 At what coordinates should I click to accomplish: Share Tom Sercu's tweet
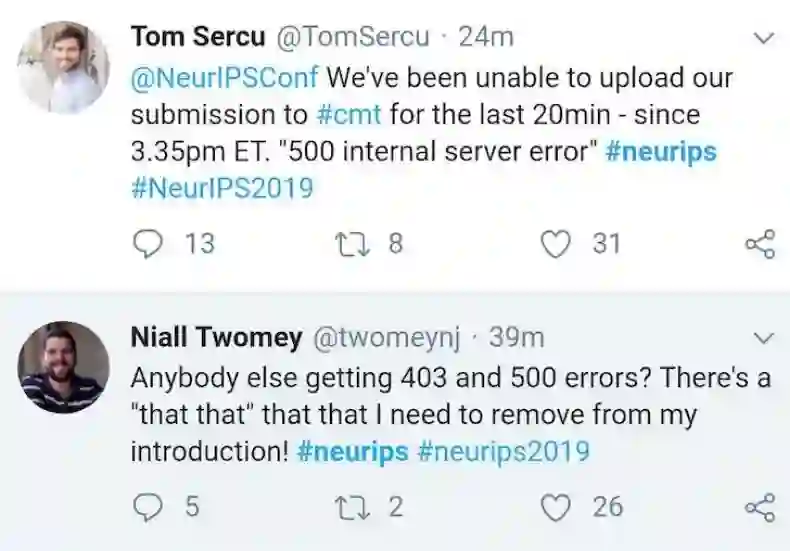point(760,244)
